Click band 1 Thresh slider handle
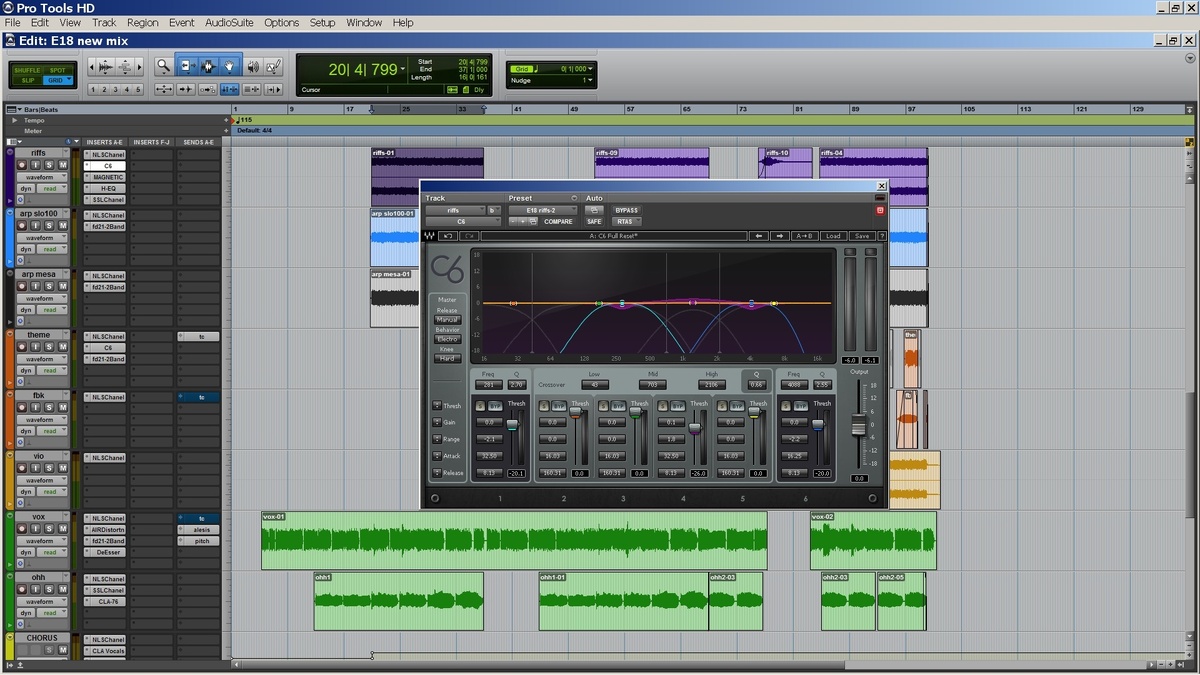 tap(513, 425)
